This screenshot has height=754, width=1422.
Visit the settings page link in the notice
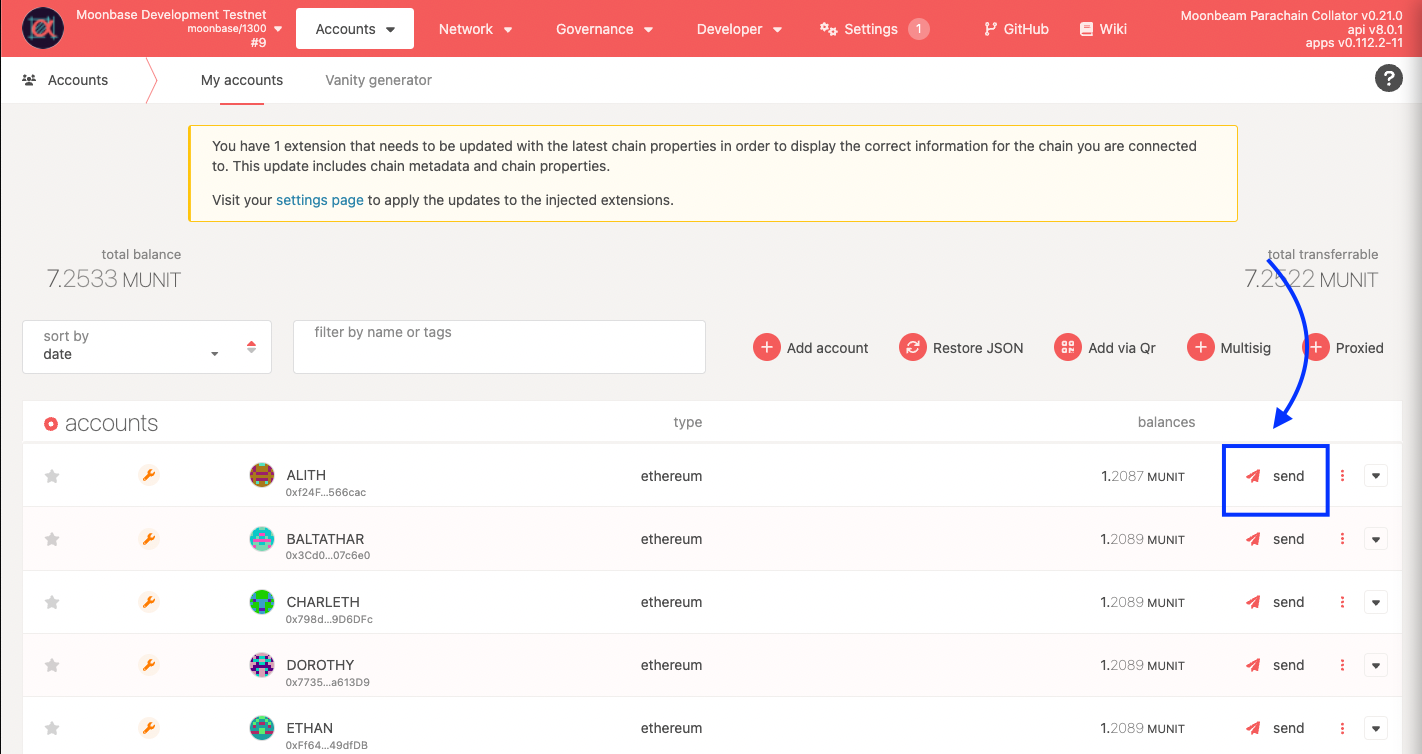pos(319,199)
